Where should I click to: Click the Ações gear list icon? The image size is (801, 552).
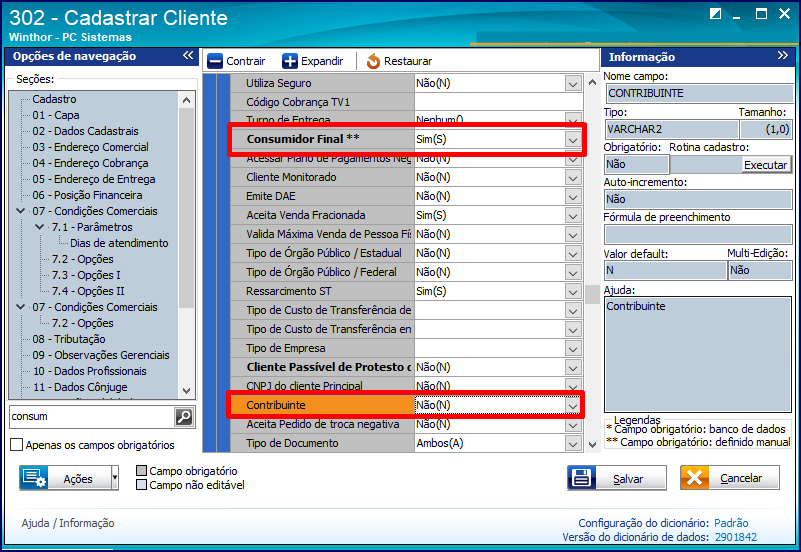pos(34,478)
